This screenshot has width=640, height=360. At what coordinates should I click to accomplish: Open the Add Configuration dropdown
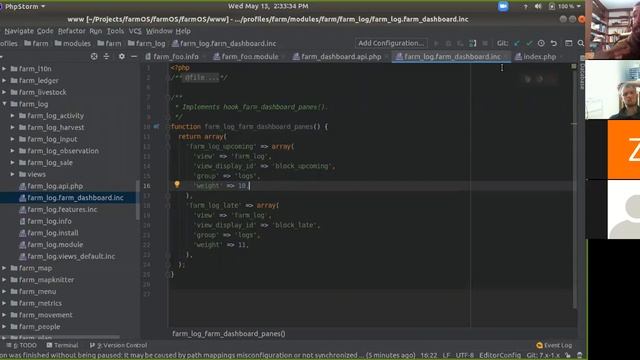(391, 43)
